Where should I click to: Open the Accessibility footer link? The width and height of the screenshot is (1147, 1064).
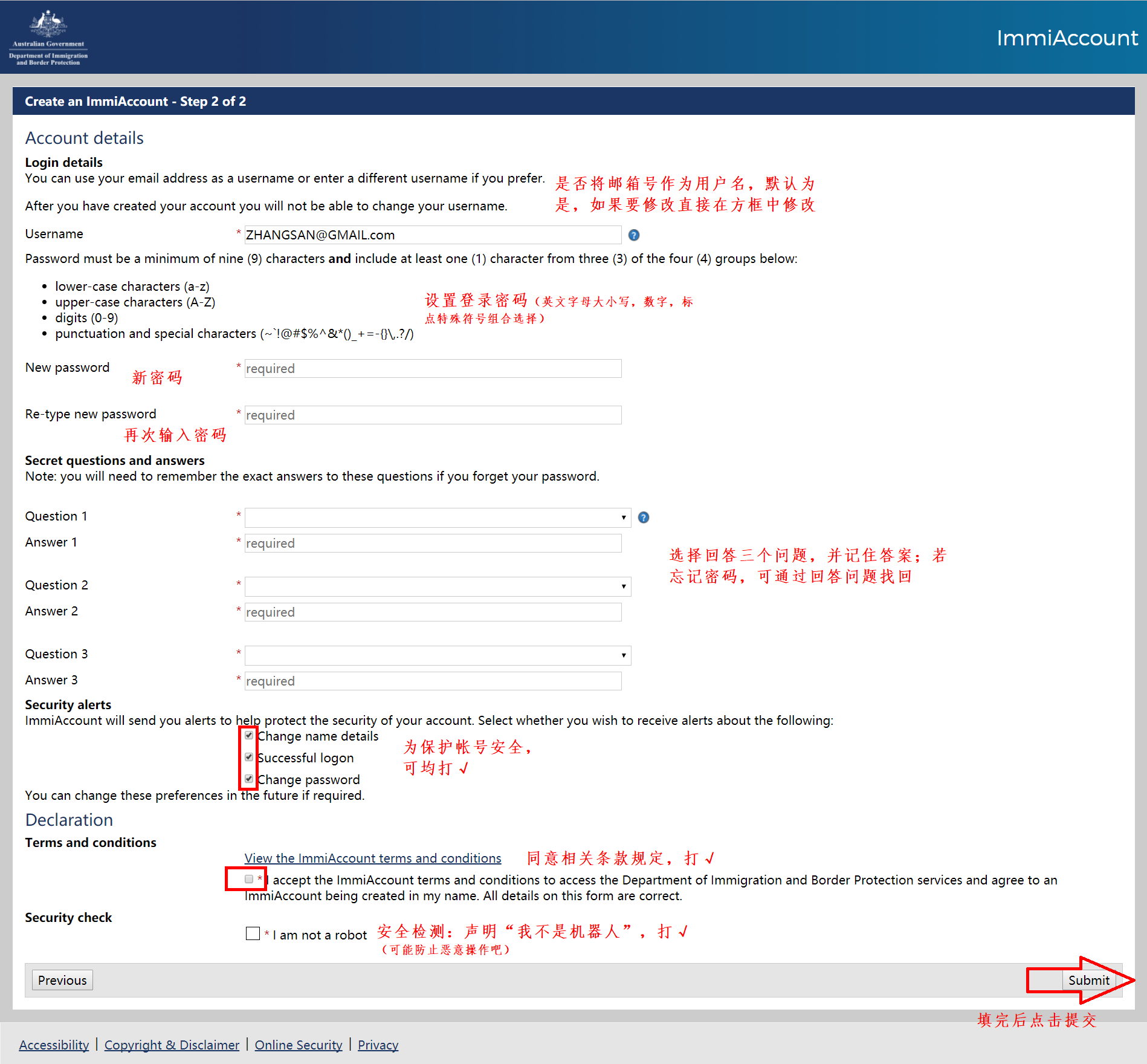point(54,1045)
